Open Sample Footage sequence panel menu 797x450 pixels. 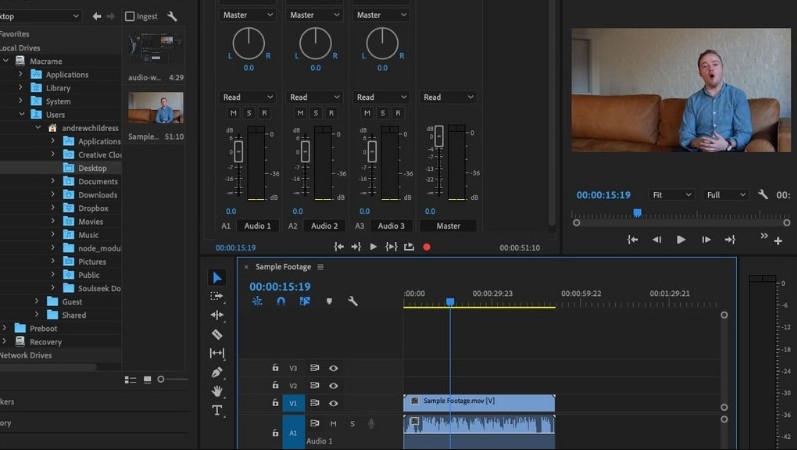pyautogui.click(x=320, y=266)
